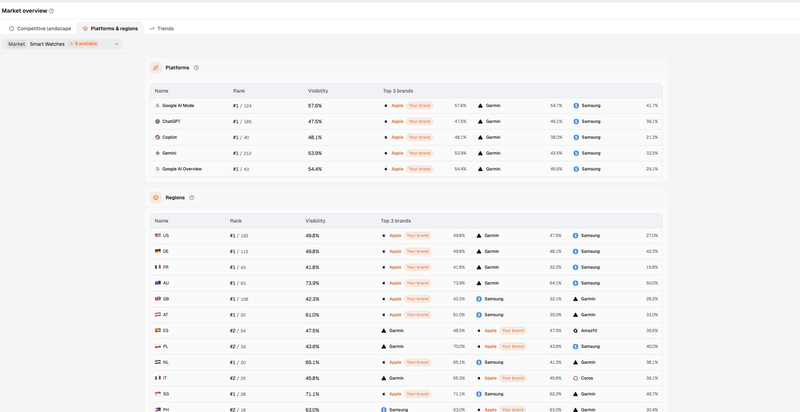
Task: Click the 73.9% visibility for AU
Action: click(x=312, y=283)
